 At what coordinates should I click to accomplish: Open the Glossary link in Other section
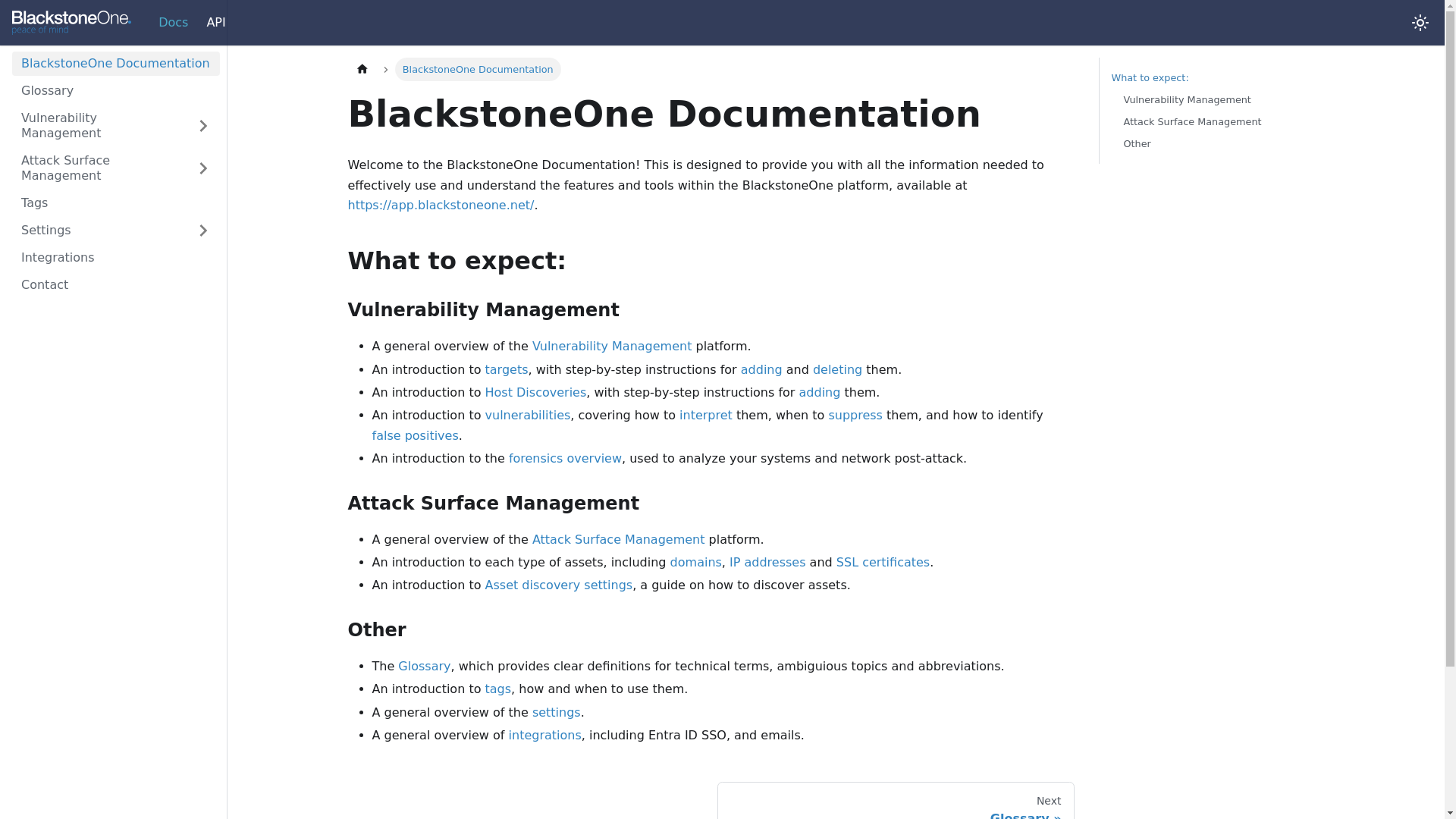(x=424, y=667)
